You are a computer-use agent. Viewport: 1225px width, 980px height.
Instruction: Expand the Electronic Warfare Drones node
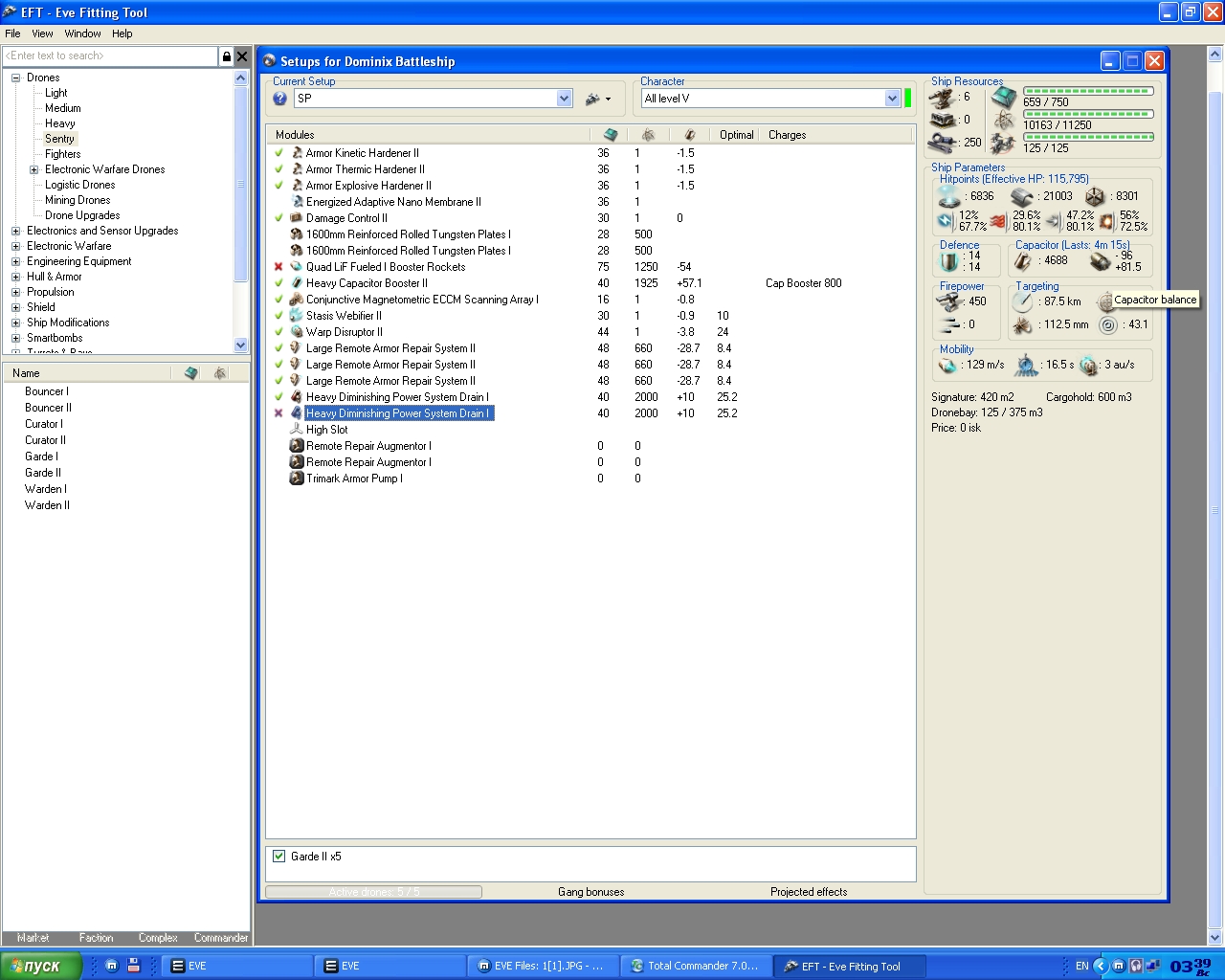(34, 169)
